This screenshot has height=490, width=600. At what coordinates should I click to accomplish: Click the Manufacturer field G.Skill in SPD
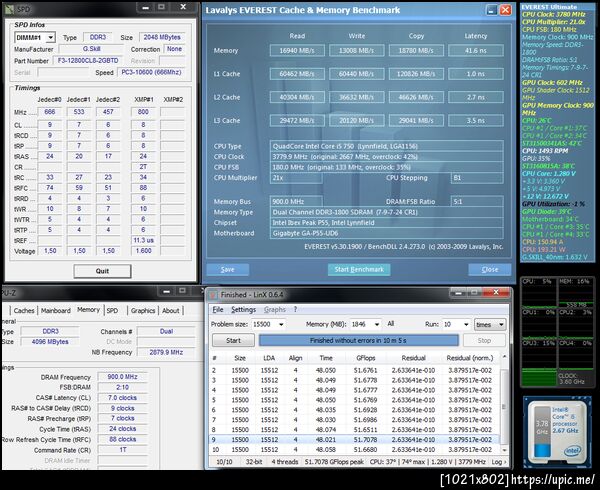click(91, 49)
